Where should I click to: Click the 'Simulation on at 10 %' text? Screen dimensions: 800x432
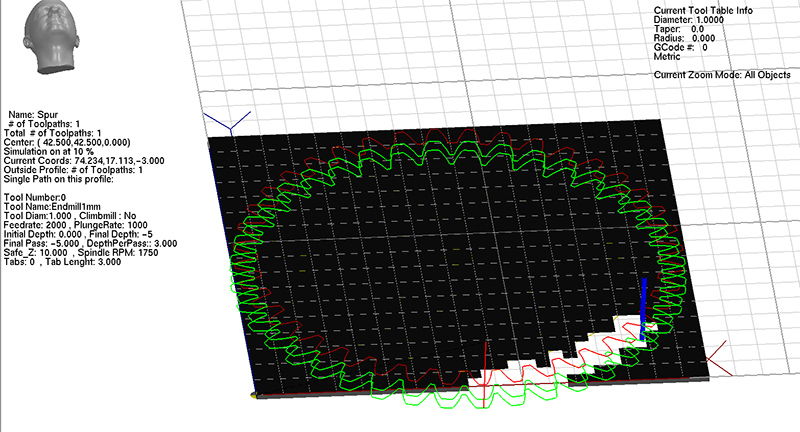point(58,151)
